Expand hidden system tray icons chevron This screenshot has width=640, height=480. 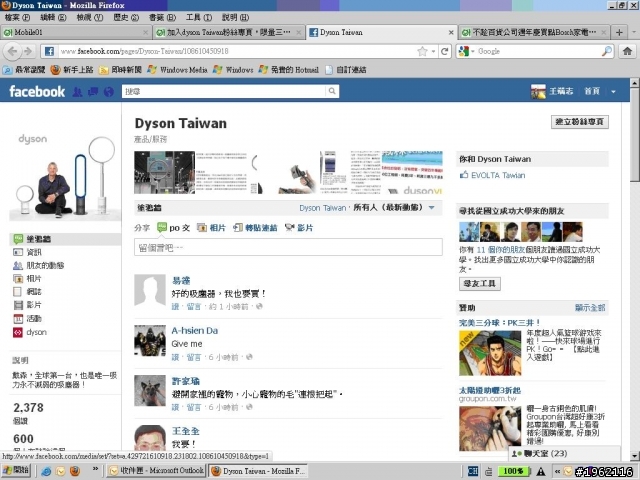click(x=557, y=471)
